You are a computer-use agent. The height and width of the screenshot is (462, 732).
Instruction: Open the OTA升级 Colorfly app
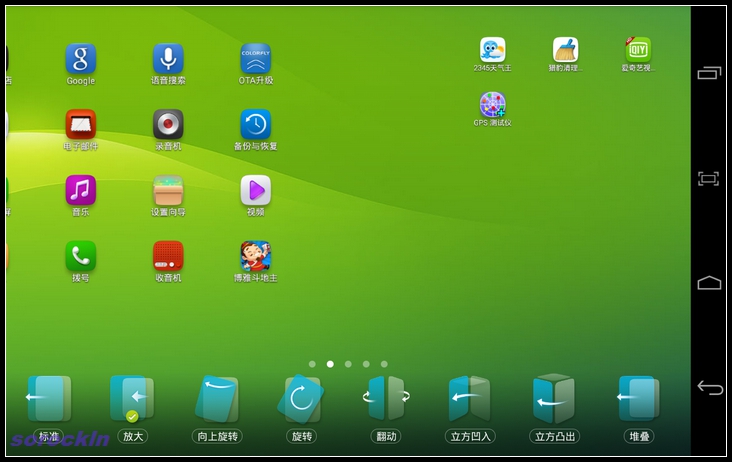tap(255, 59)
